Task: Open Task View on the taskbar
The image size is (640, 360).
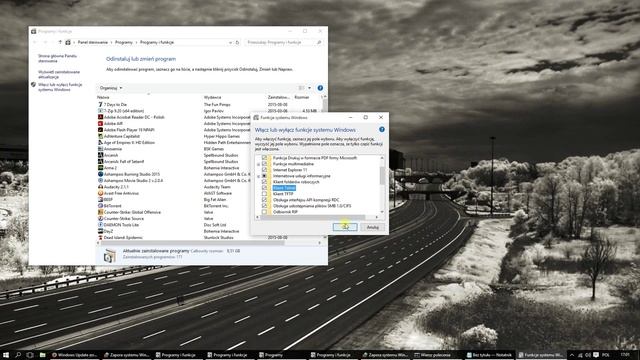Action: tap(30, 355)
